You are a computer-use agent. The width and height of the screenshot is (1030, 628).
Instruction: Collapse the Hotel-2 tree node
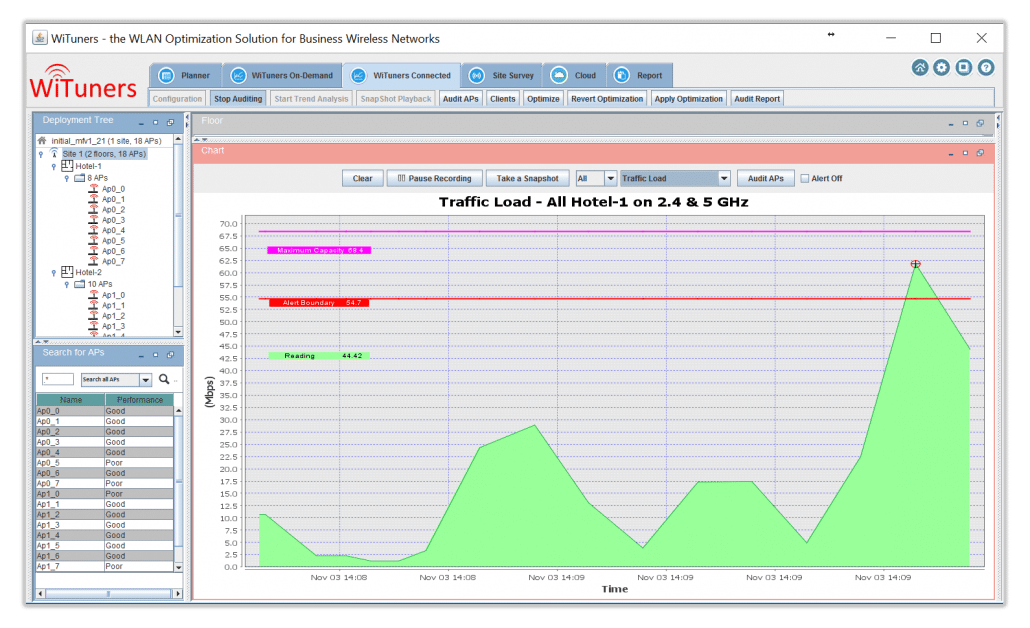[x=54, y=273]
